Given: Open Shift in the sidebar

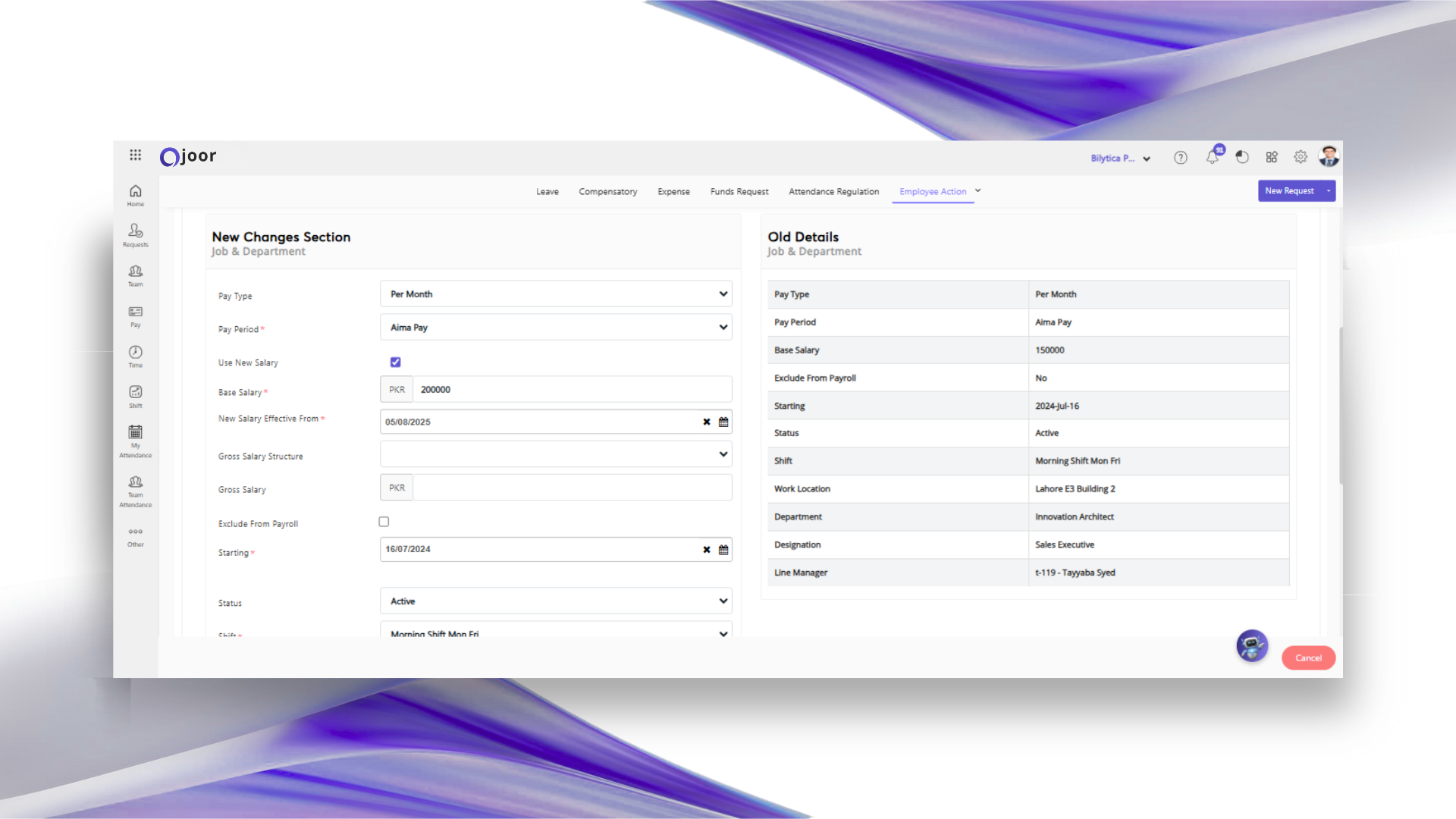Looking at the screenshot, I should 135,396.
